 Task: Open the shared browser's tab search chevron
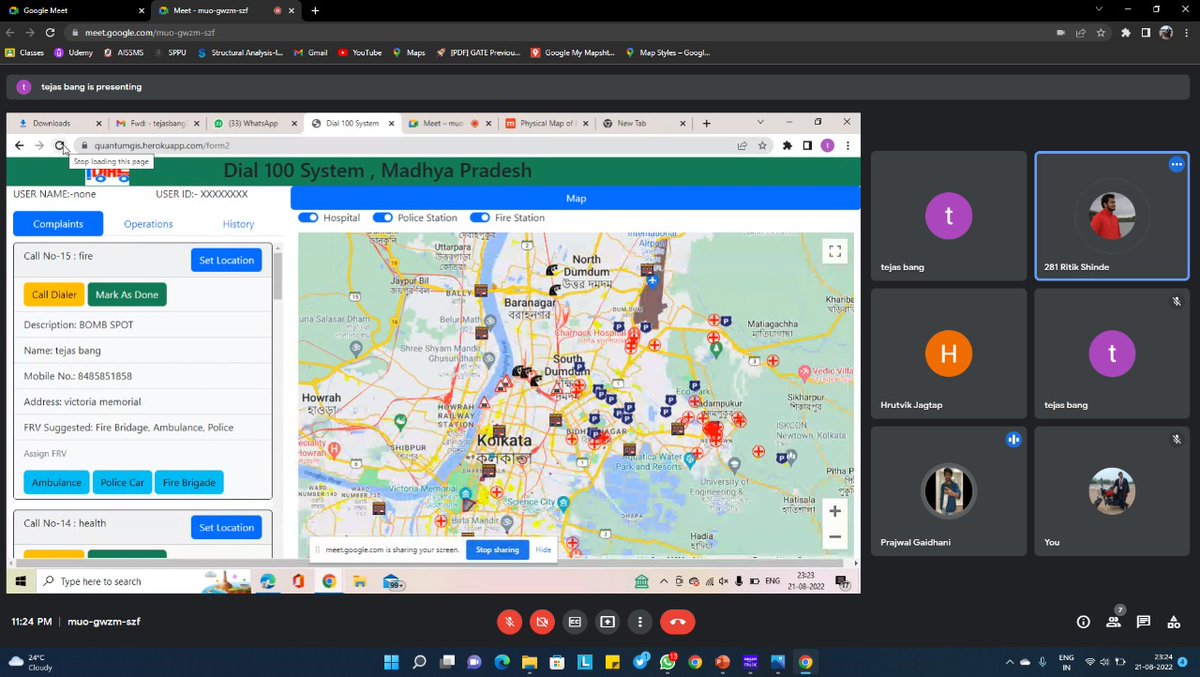[x=759, y=122]
